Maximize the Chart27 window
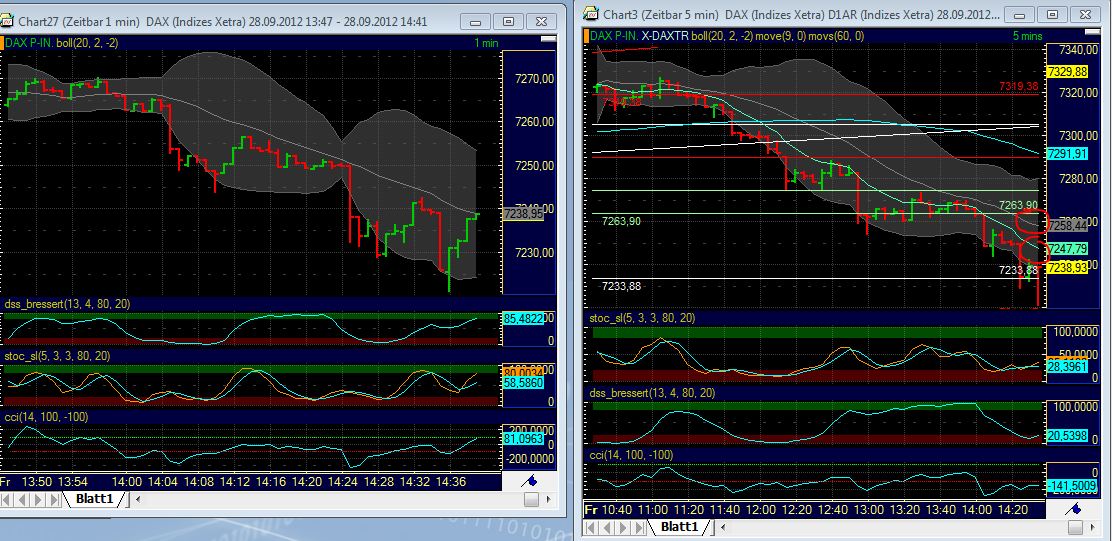The image size is (1112, 541). tap(508, 22)
